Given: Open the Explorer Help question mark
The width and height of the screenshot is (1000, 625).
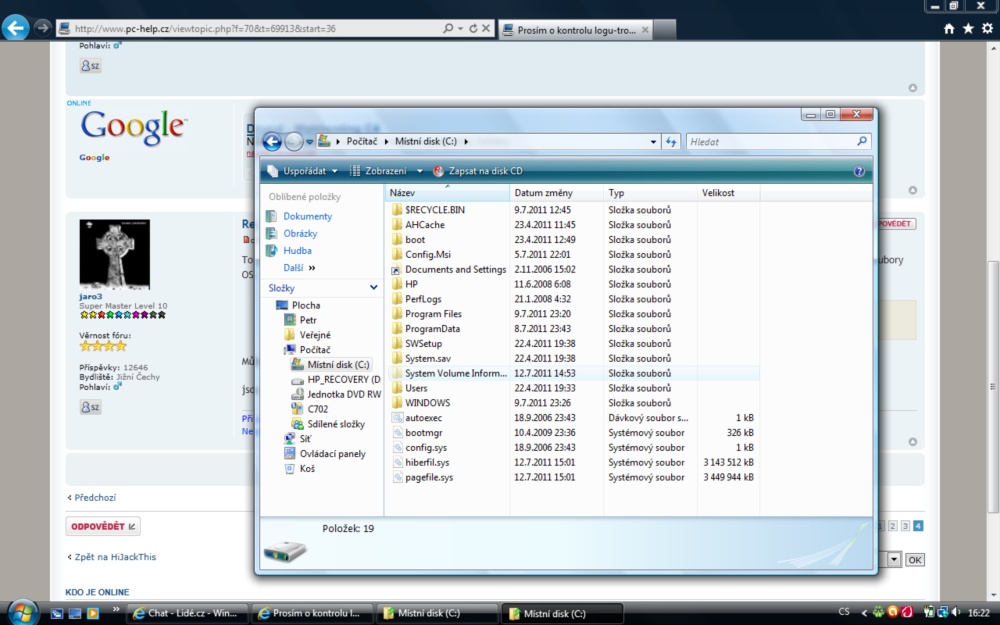Looking at the screenshot, I should [x=859, y=171].
